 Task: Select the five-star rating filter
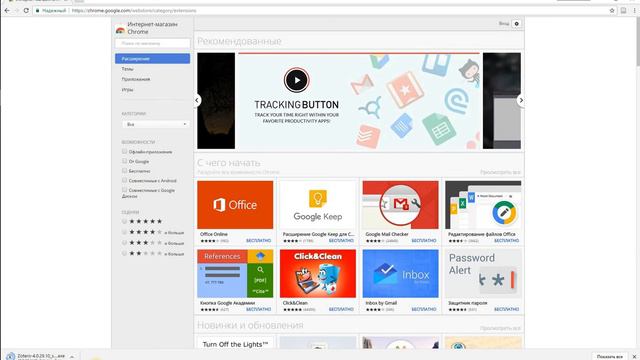[124, 221]
